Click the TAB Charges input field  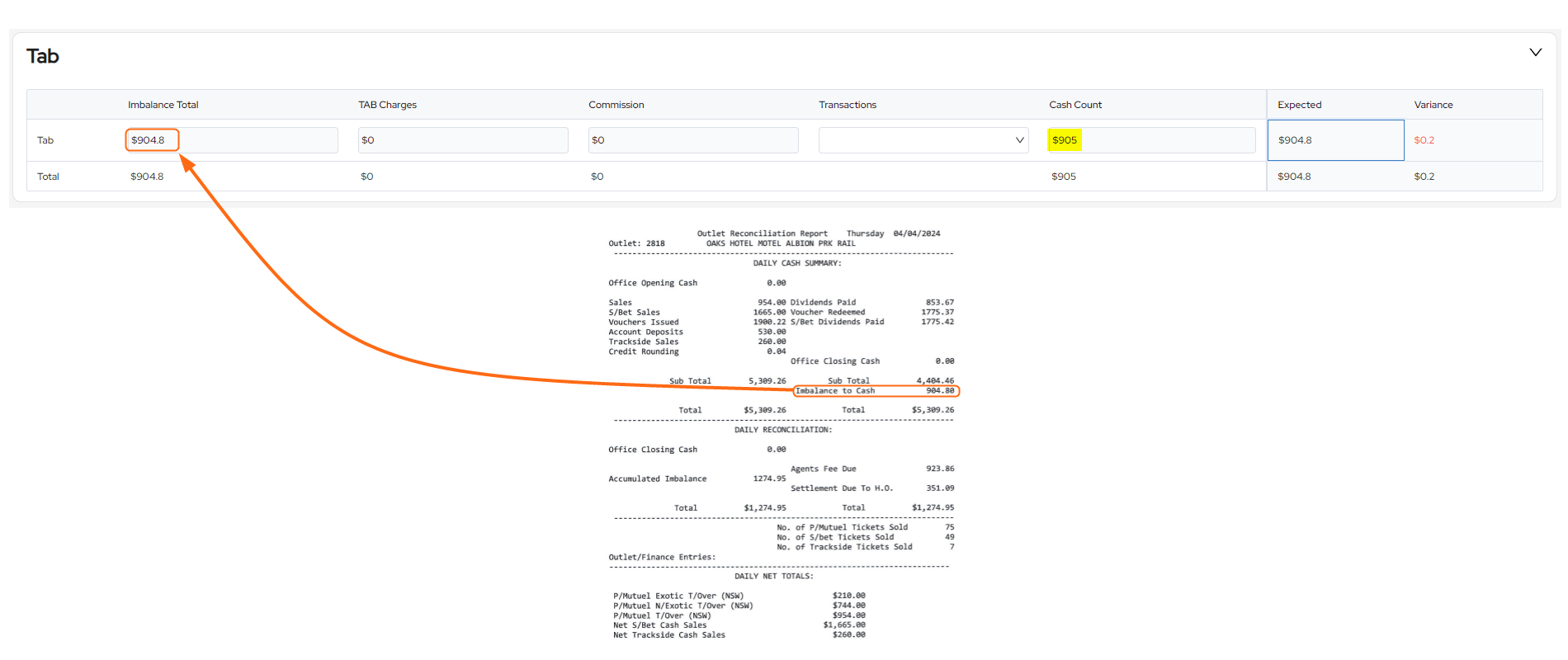tap(462, 140)
